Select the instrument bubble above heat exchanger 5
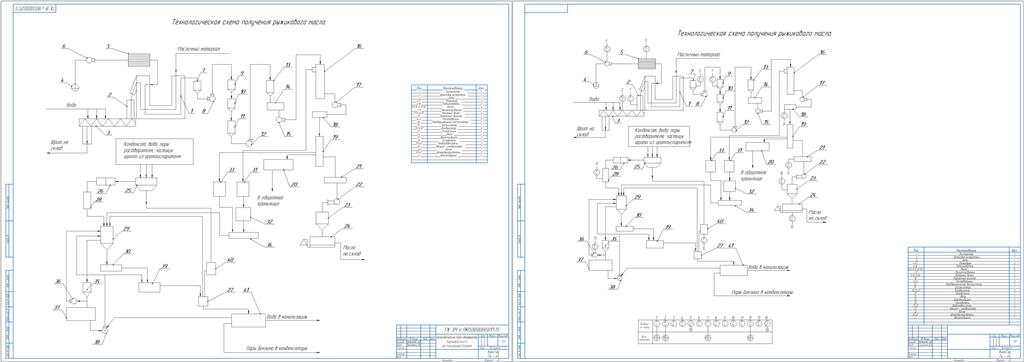The image size is (1024, 362). coord(645,47)
